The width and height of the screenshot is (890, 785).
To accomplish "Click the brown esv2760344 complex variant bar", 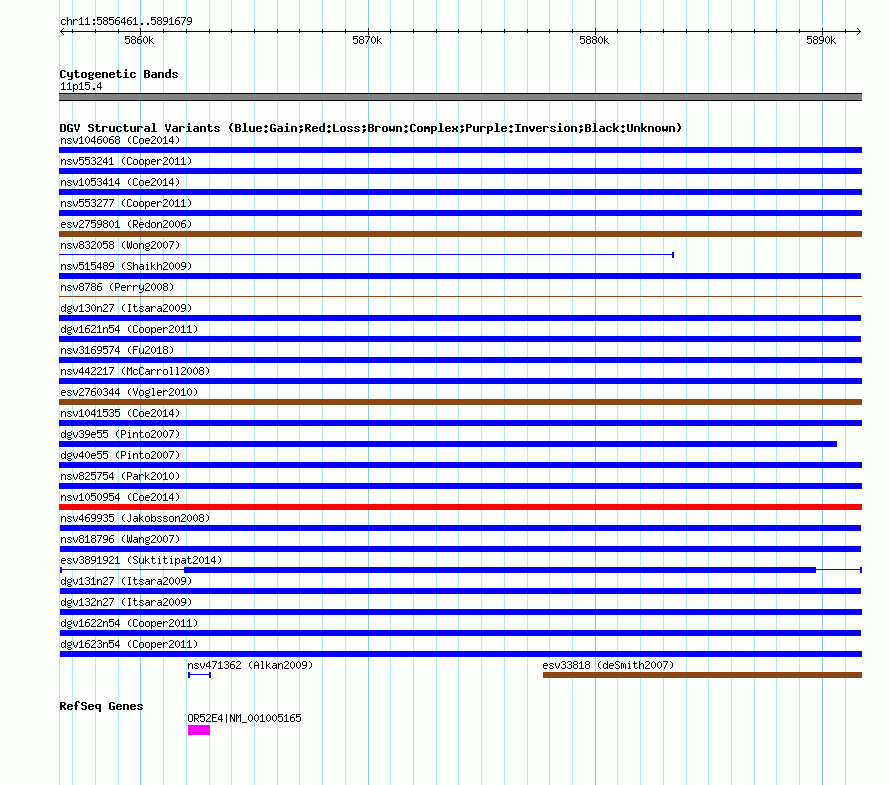I will click(460, 402).
